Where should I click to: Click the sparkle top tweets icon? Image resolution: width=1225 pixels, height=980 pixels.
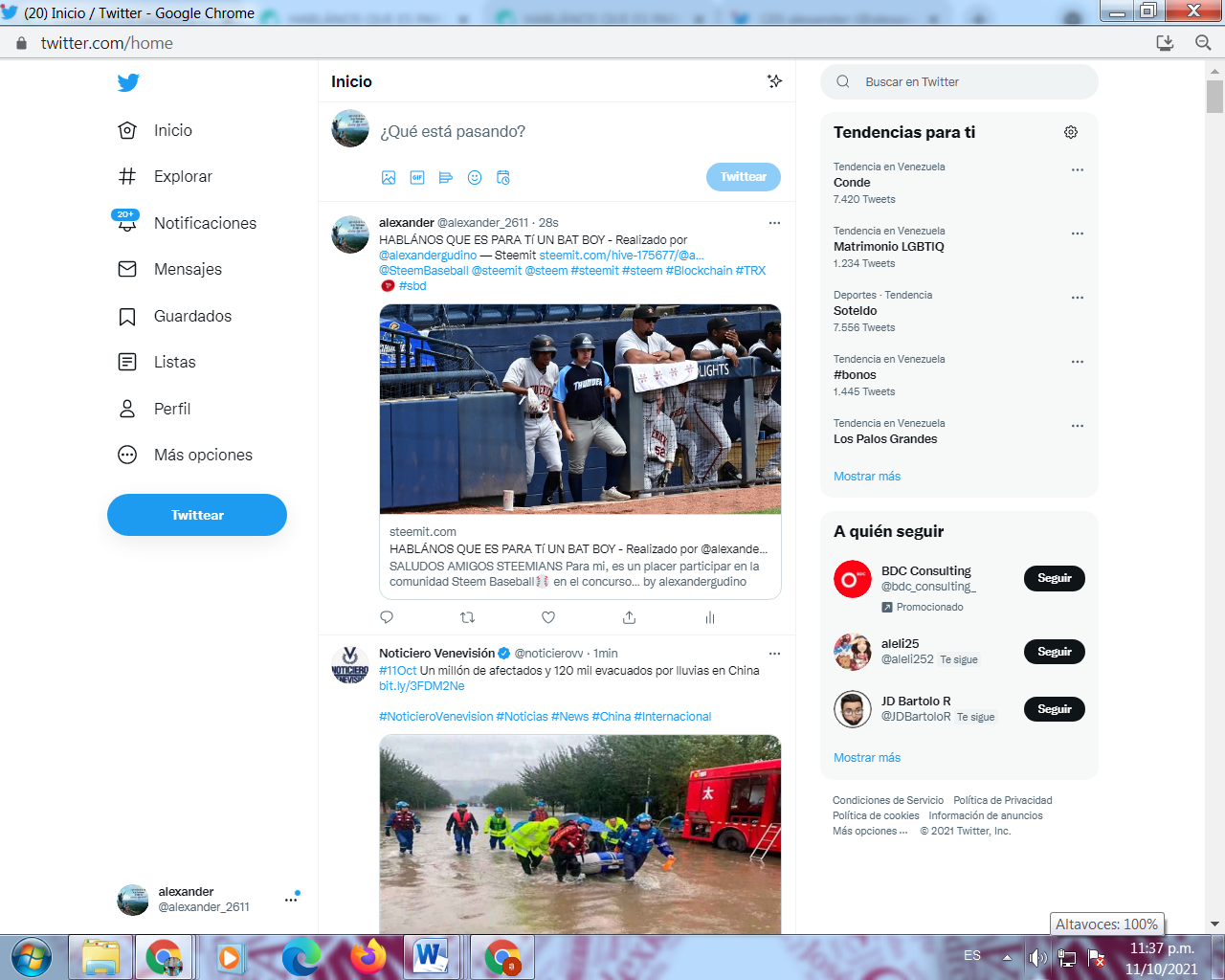pos(775,81)
